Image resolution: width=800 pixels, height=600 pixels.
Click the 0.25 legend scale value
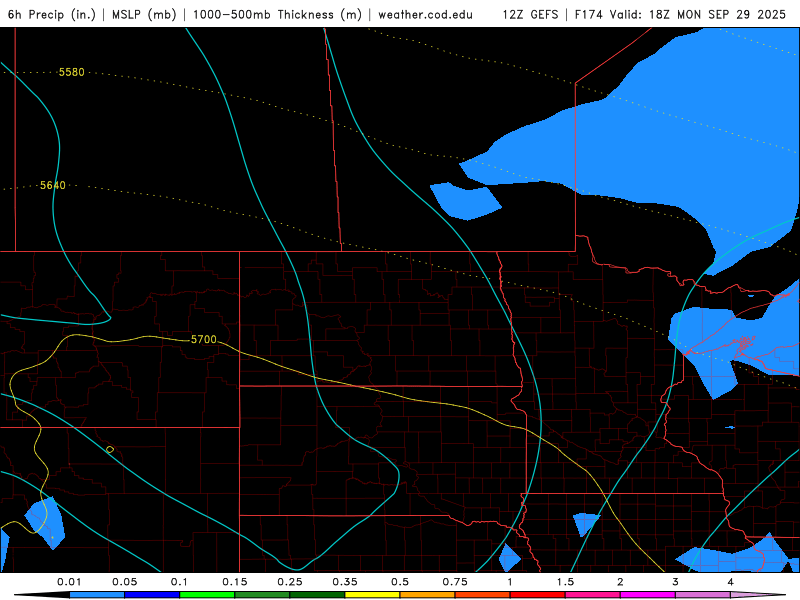click(x=290, y=582)
